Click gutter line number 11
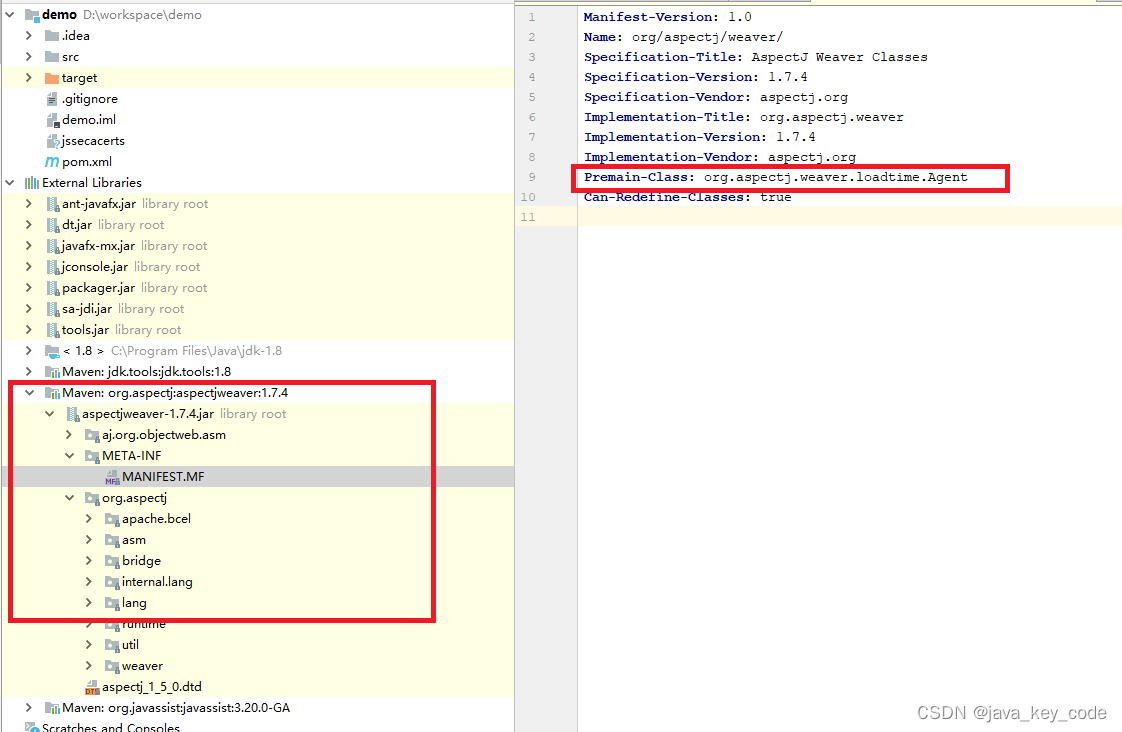1122x732 pixels. (x=528, y=217)
